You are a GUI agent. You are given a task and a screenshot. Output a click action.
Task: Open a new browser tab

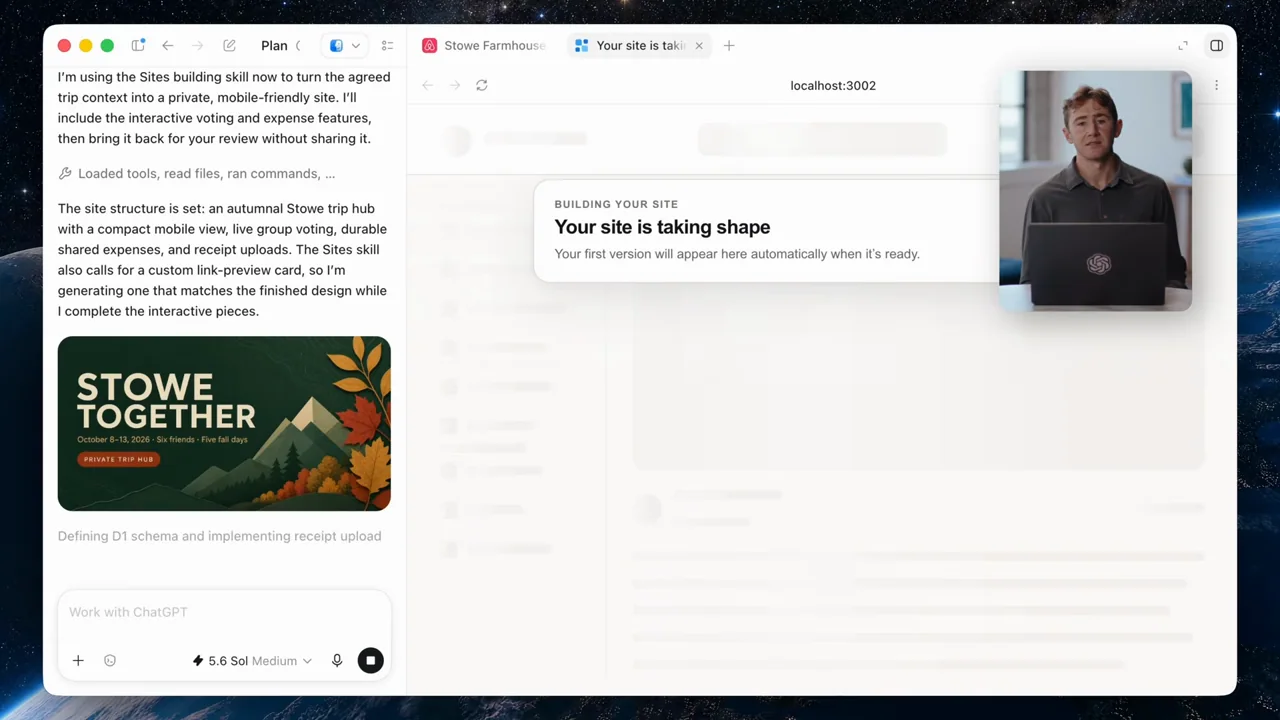tap(729, 45)
